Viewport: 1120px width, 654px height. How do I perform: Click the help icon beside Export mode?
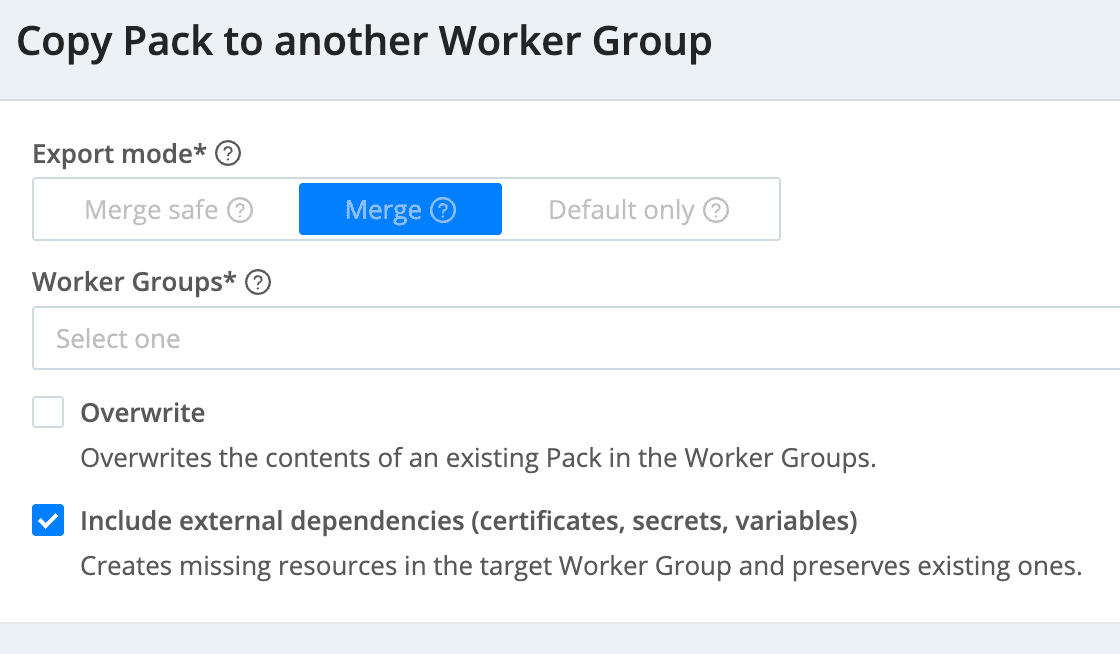(229, 154)
